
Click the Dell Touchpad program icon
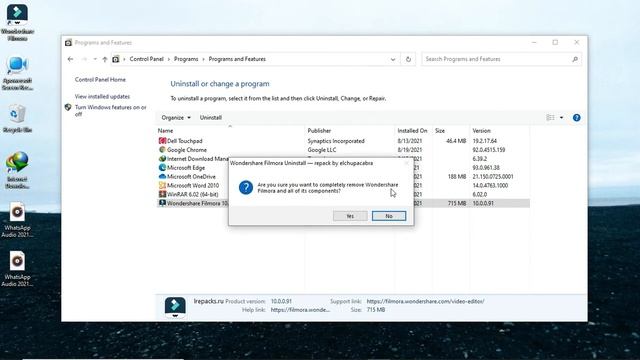(162, 141)
